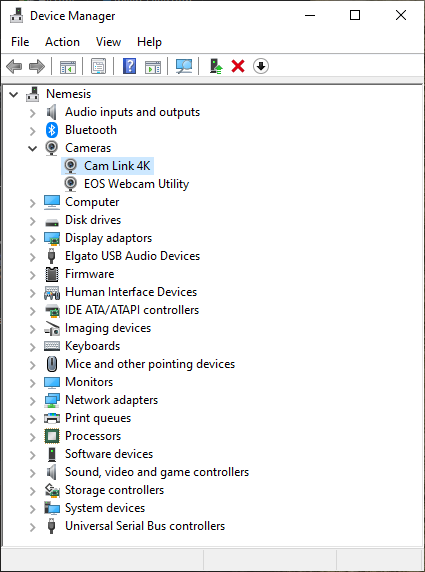The width and height of the screenshot is (425, 572).
Task: Click the Firmware chip icon
Action: pos(52,274)
